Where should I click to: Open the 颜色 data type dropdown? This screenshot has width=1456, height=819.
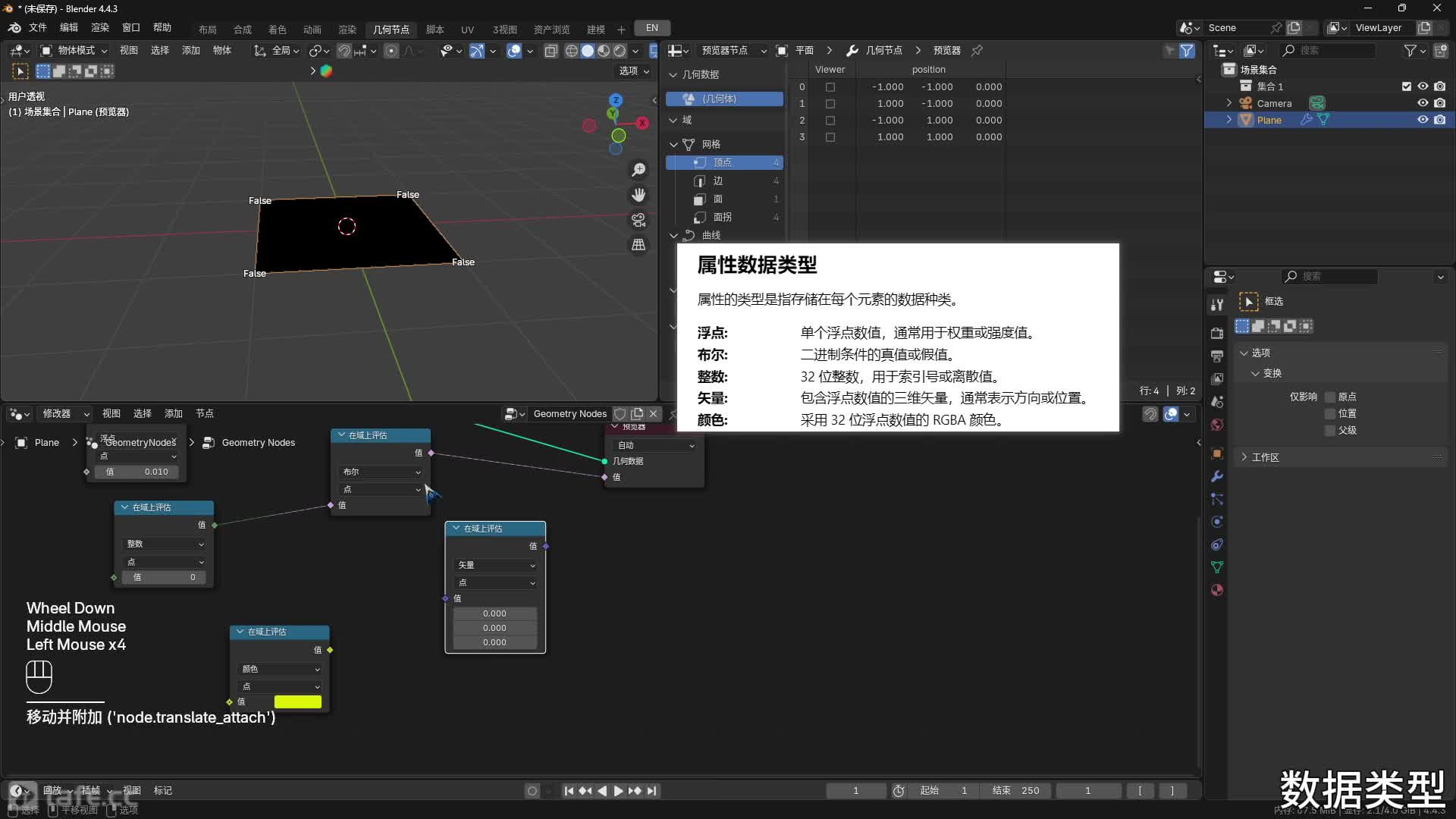(x=280, y=669)
